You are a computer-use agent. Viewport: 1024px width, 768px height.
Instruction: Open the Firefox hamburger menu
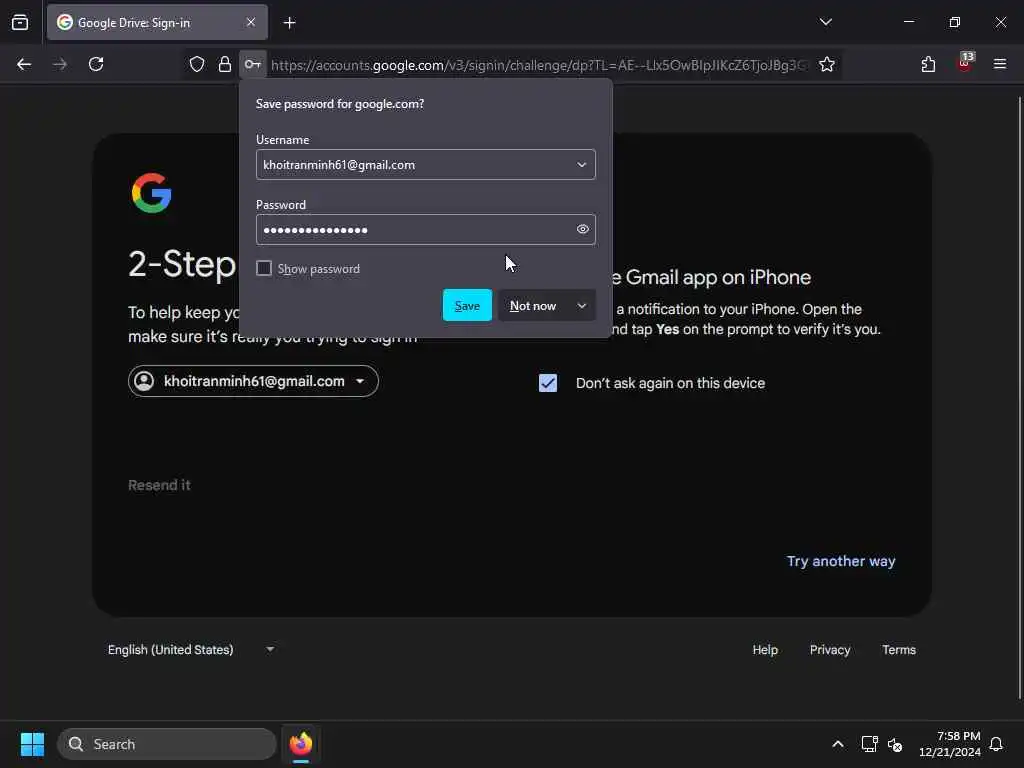point(1000,64)
